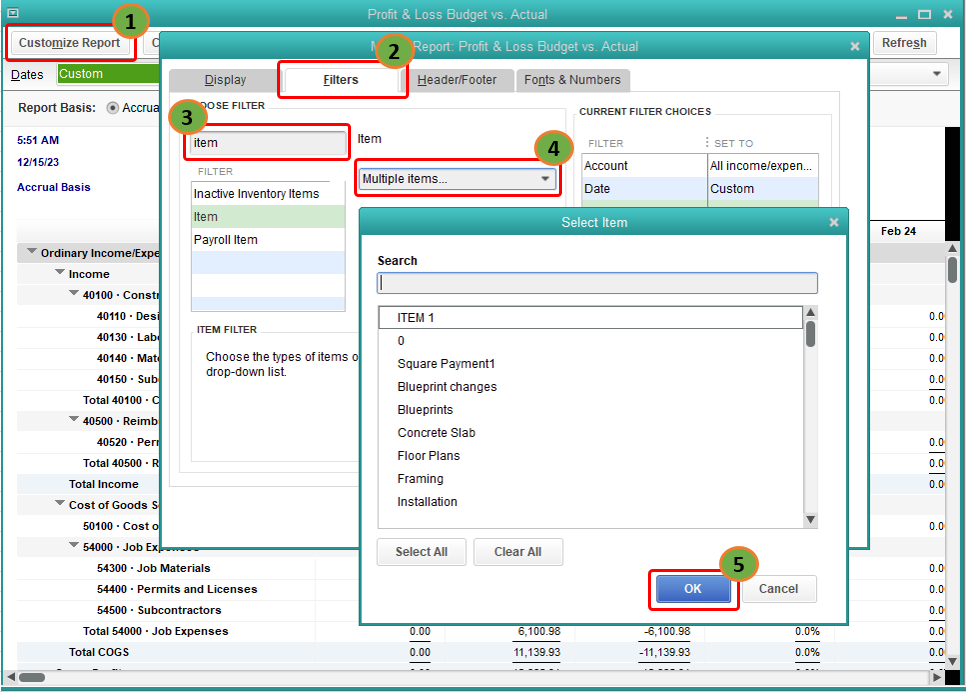Select the Item filter in list
Image resolution: width=966 pixels, height=692 pixels.
tap(268, 217)
